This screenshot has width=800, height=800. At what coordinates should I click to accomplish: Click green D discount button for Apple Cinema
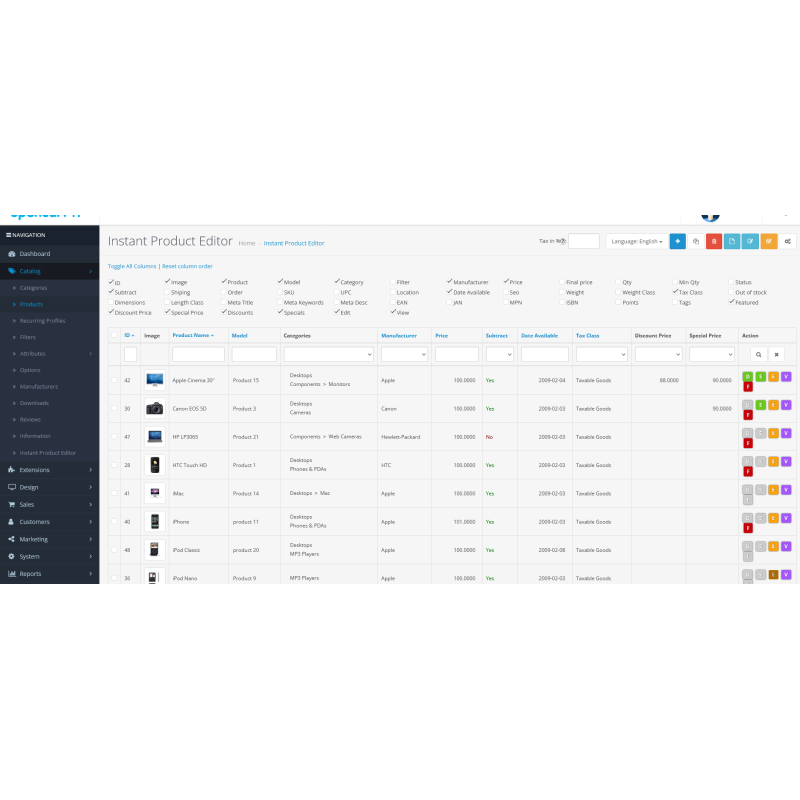click(x=747, y=376)
